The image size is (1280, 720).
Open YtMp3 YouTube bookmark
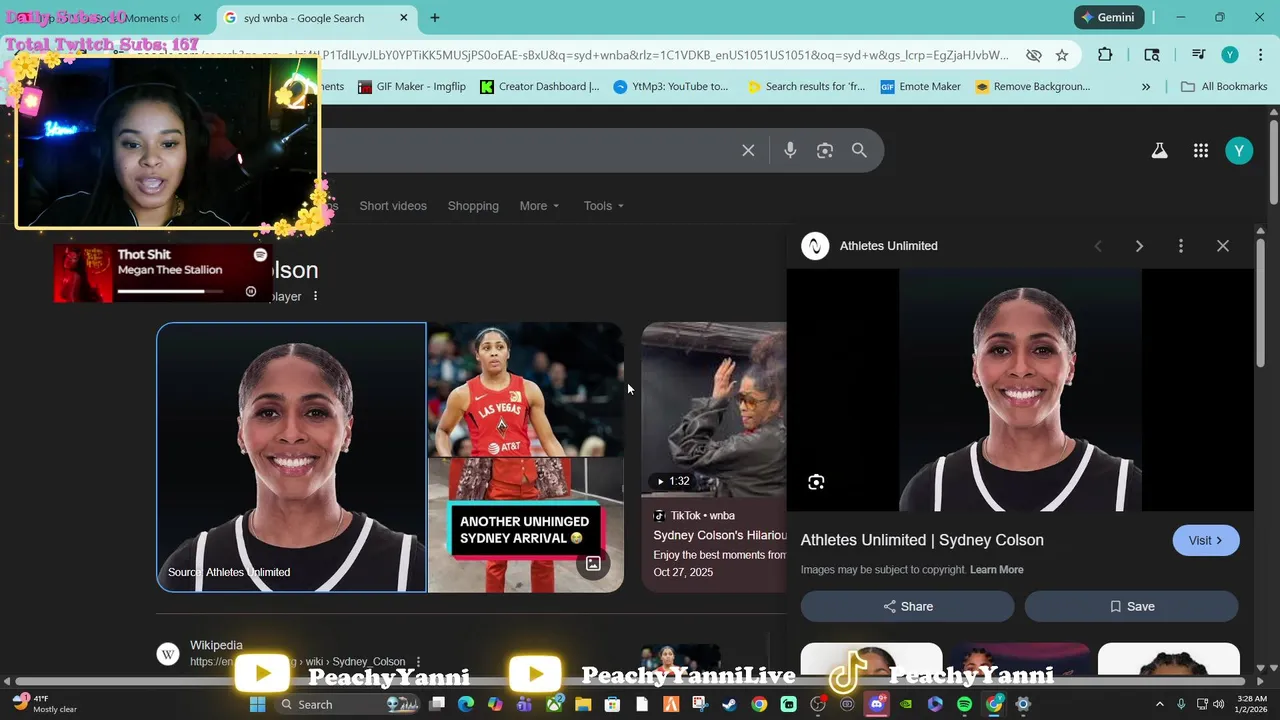(x=671, y=87)
